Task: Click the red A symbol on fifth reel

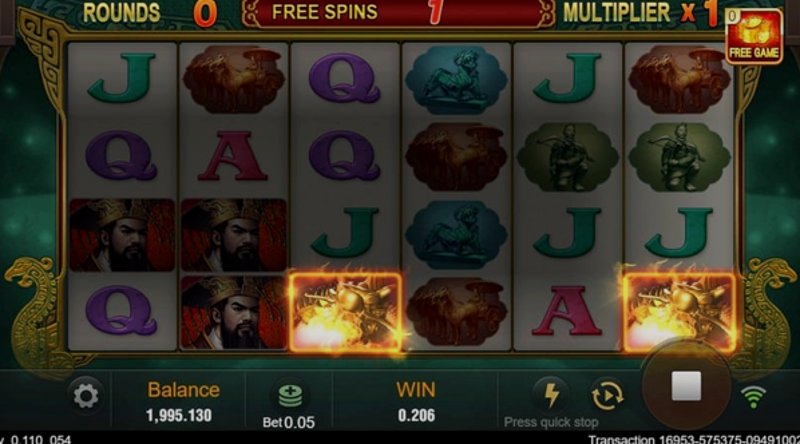Action: [x=566, y=311]
